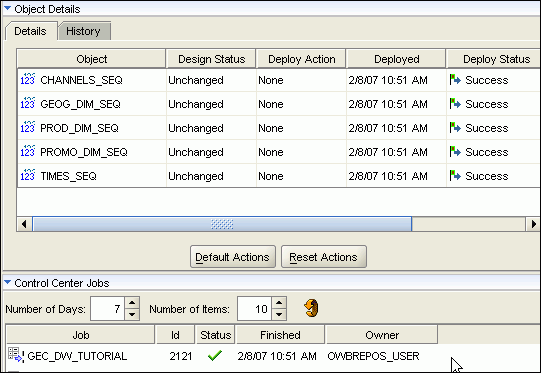541x373 pixels.
Task: Click the None deploy action for GEOG_DIM_SEQ
Action: point(271,104)
